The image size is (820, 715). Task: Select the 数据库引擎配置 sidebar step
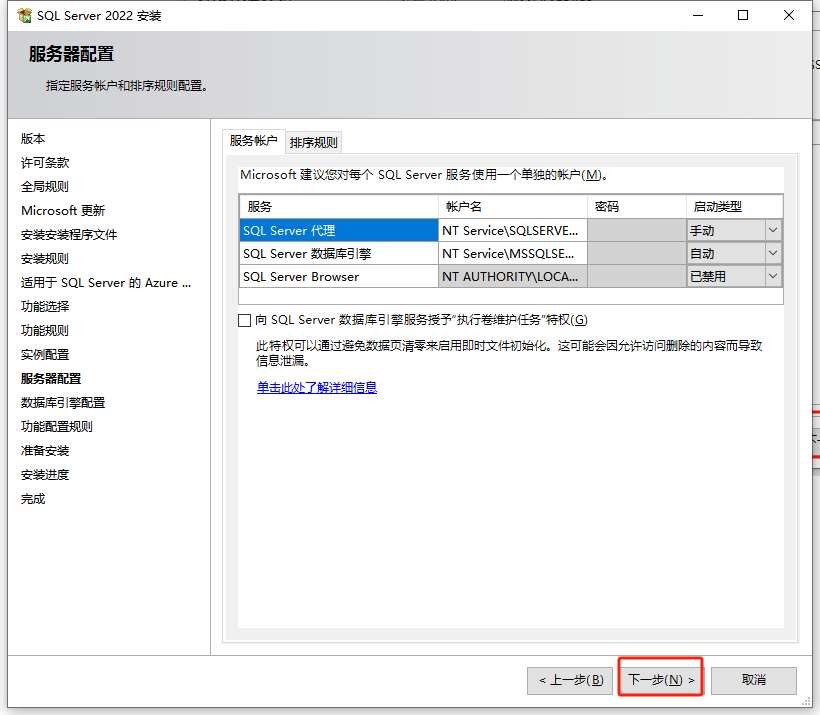point(63,403)
